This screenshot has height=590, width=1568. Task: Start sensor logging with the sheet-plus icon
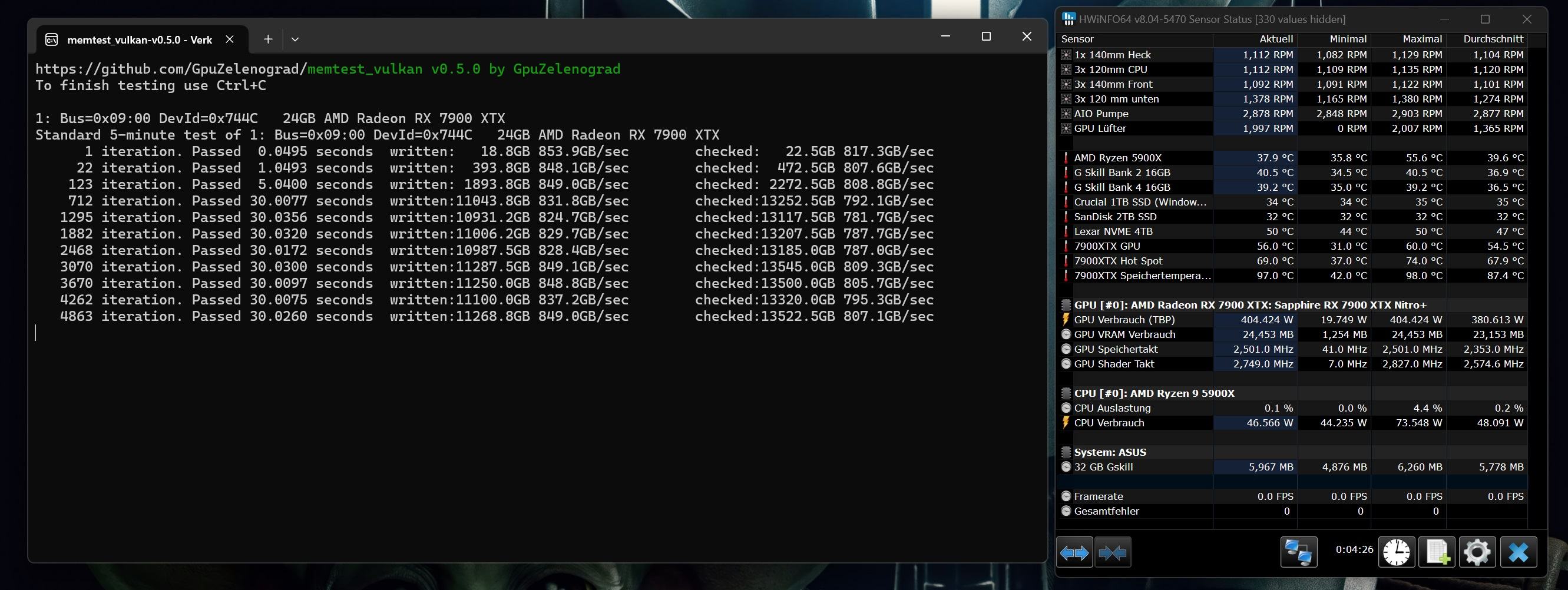tap(1437, 552)
